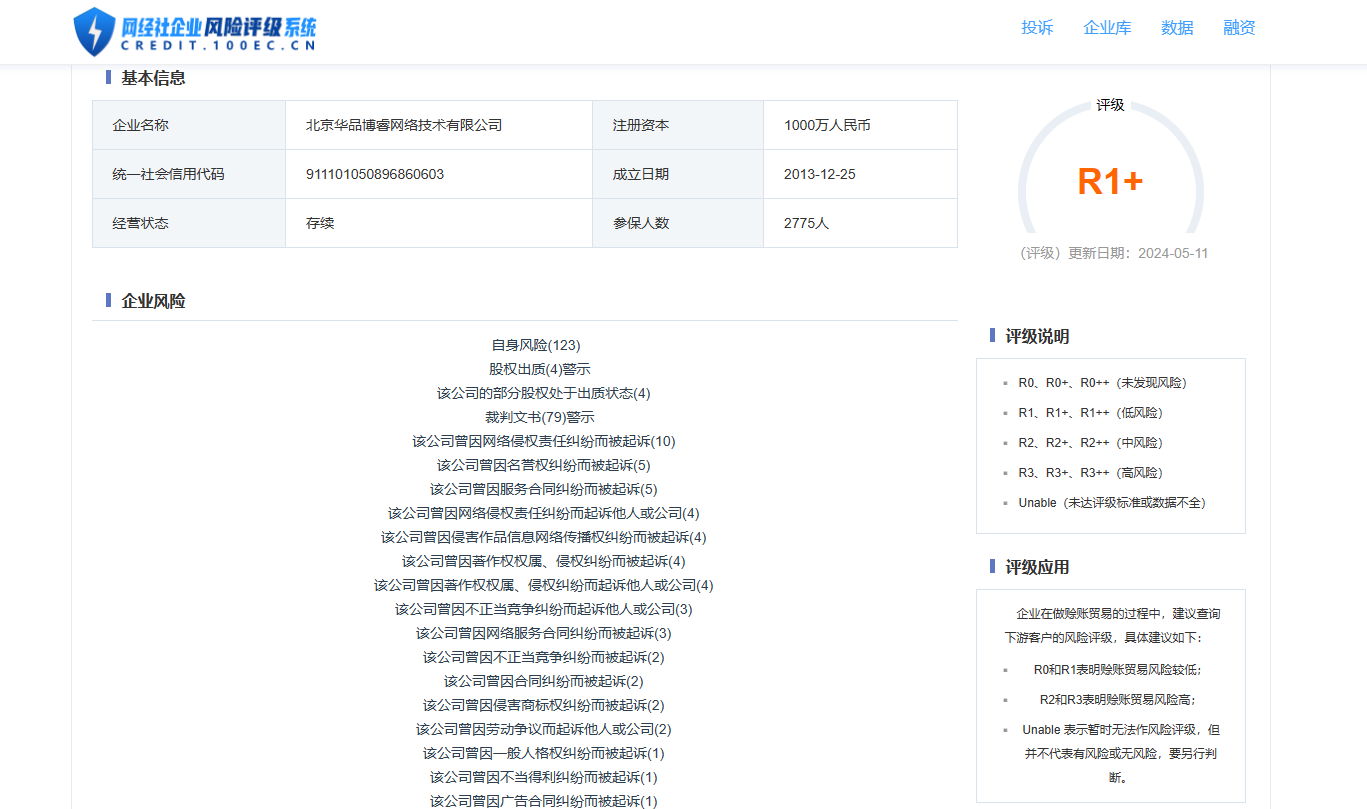This screenshot has height=809, width=1367.
Task: Click the R3、R3+、R3++（高风险） legend item
Action: [x=1091, y=472]
